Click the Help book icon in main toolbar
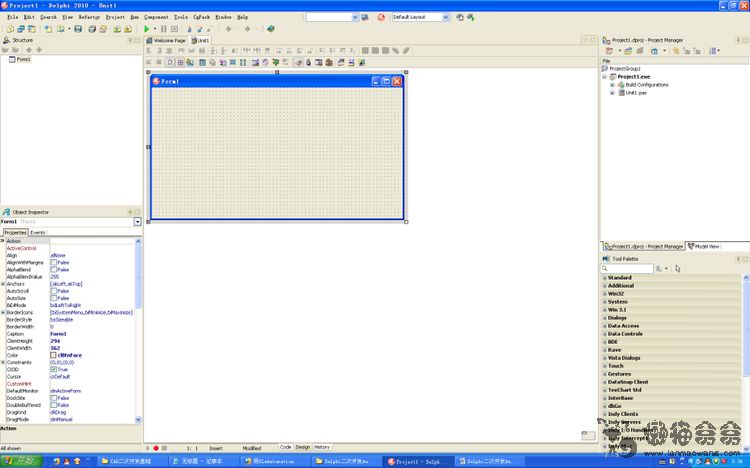750x468 pixels. (x=271, y=29)
